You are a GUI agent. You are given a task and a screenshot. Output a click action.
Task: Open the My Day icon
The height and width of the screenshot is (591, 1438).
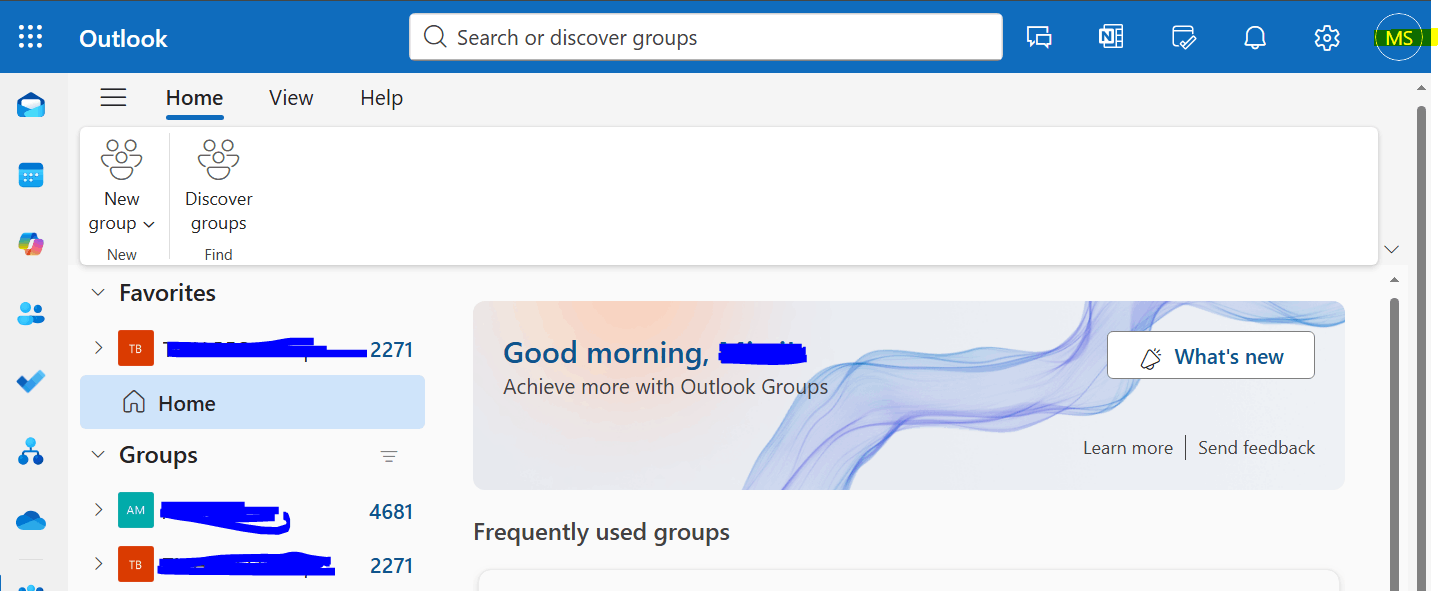pos(1183,38)
